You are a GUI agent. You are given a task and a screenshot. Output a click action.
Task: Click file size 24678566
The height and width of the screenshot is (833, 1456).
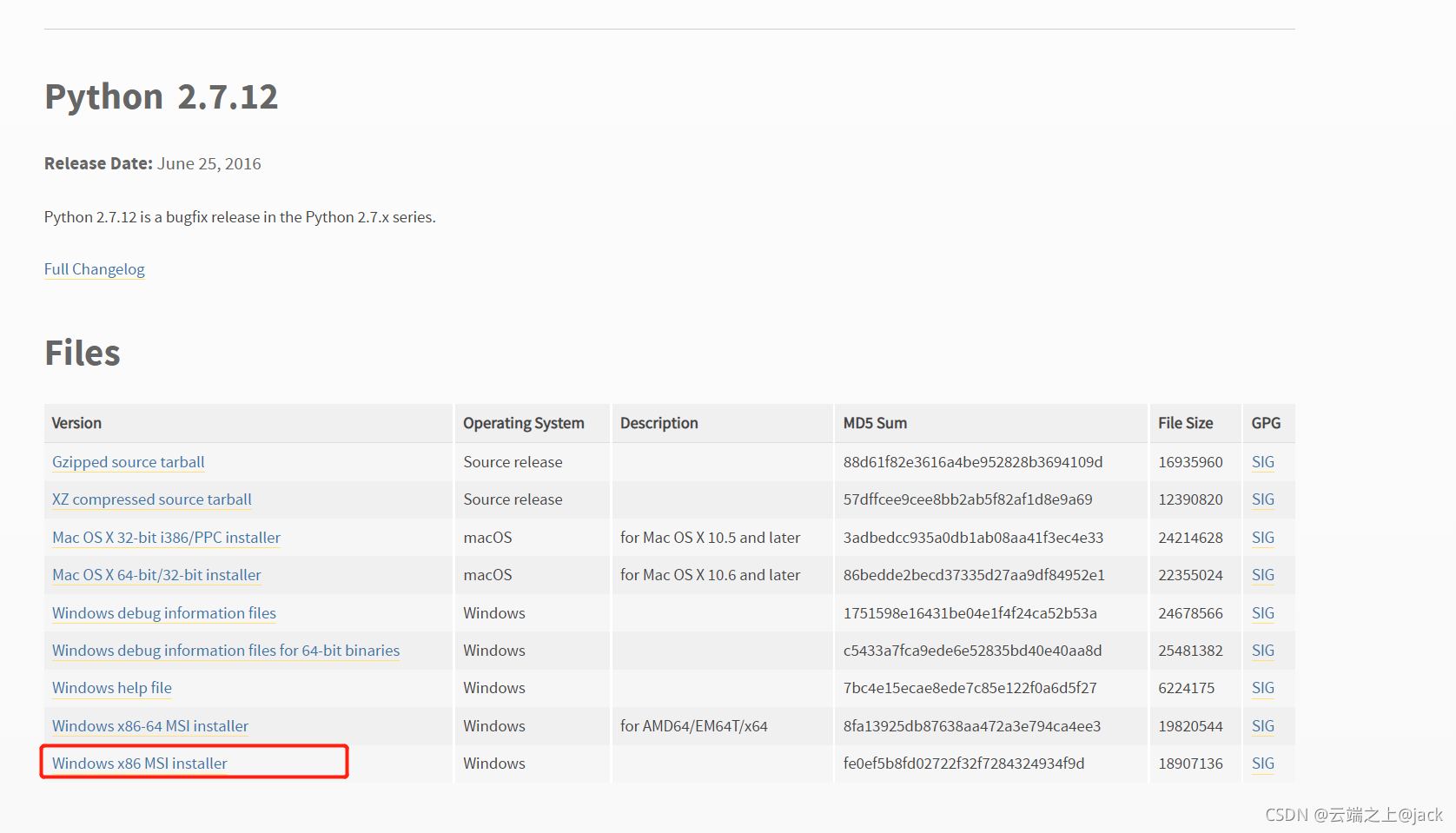(1190, 613)
